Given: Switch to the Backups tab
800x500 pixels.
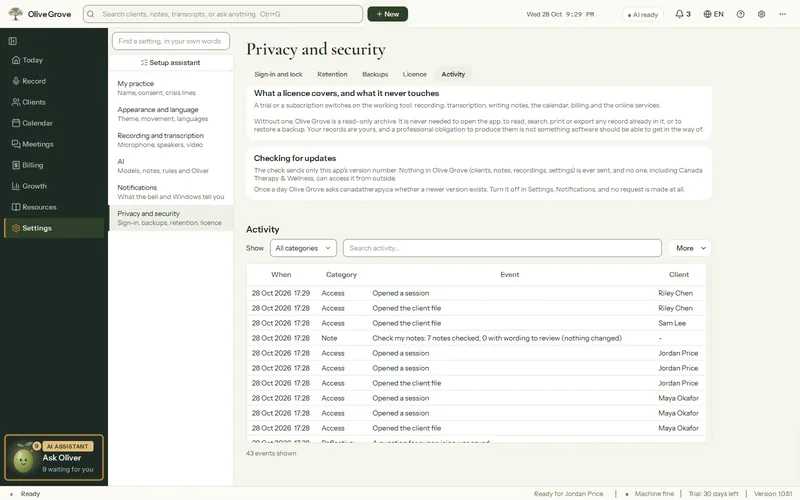Looking at the screenshot, I should click(375, 74).
